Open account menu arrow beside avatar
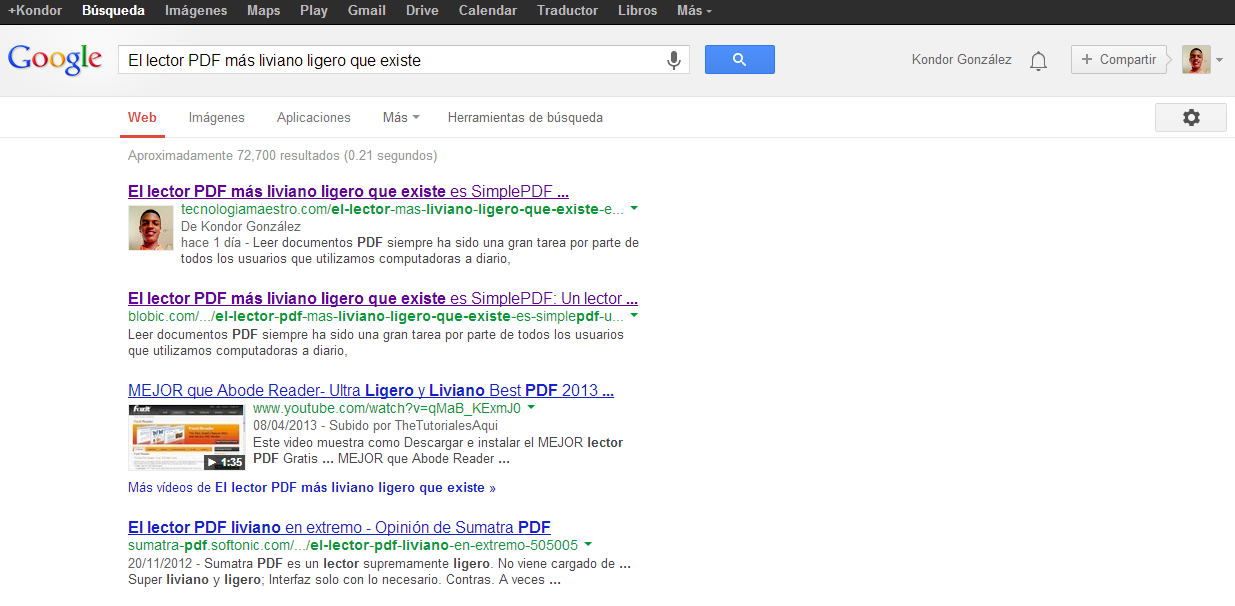 tap(1219, 61)
